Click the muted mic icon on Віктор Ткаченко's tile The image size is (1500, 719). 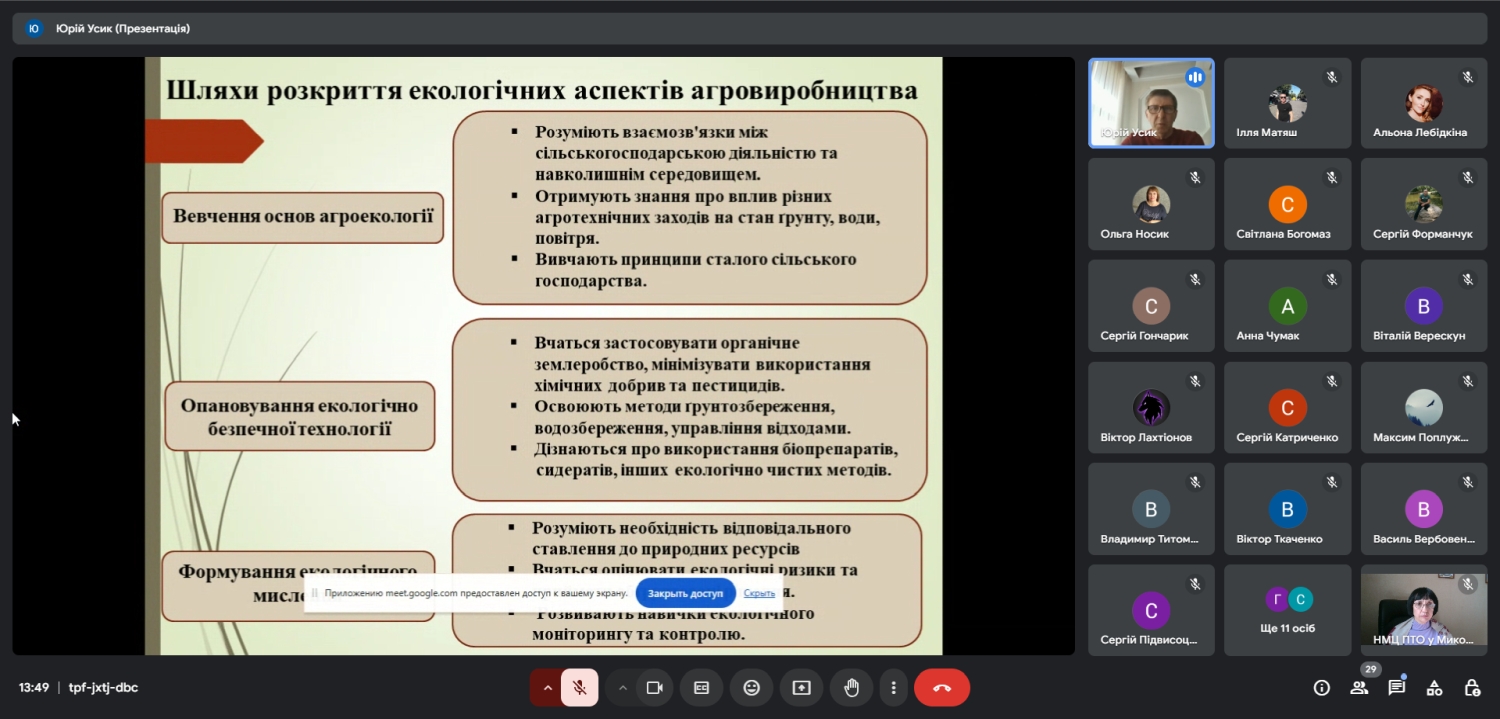click(1331, 482)
